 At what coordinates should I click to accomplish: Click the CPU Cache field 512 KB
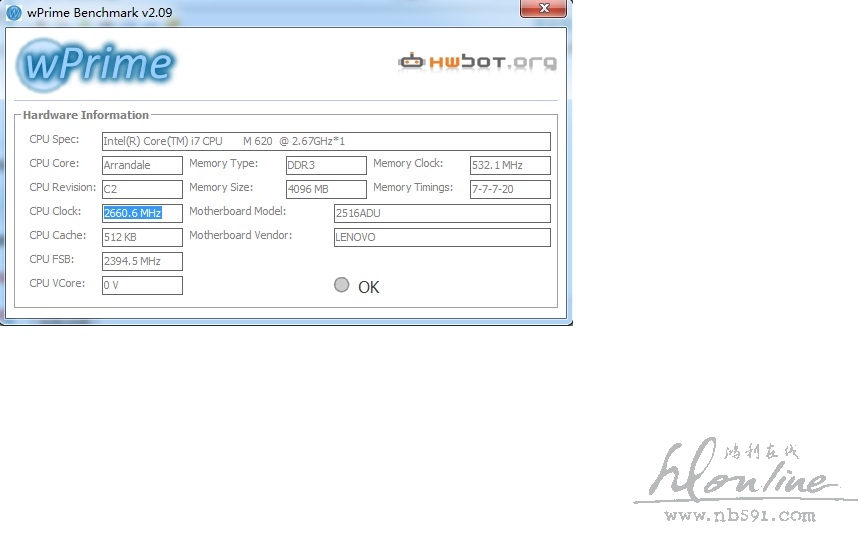(x=142, y=237)
